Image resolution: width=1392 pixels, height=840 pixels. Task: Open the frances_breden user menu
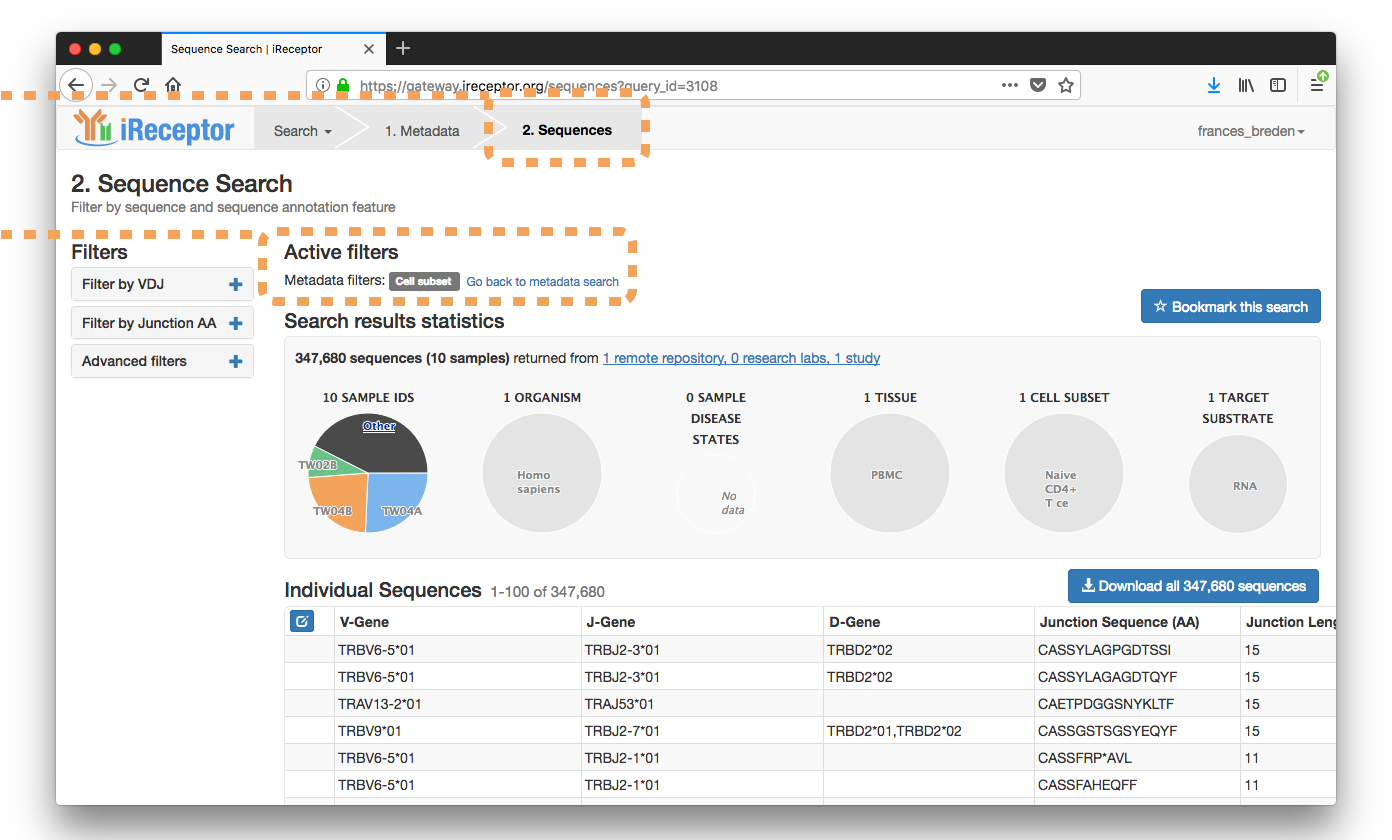1251,131
